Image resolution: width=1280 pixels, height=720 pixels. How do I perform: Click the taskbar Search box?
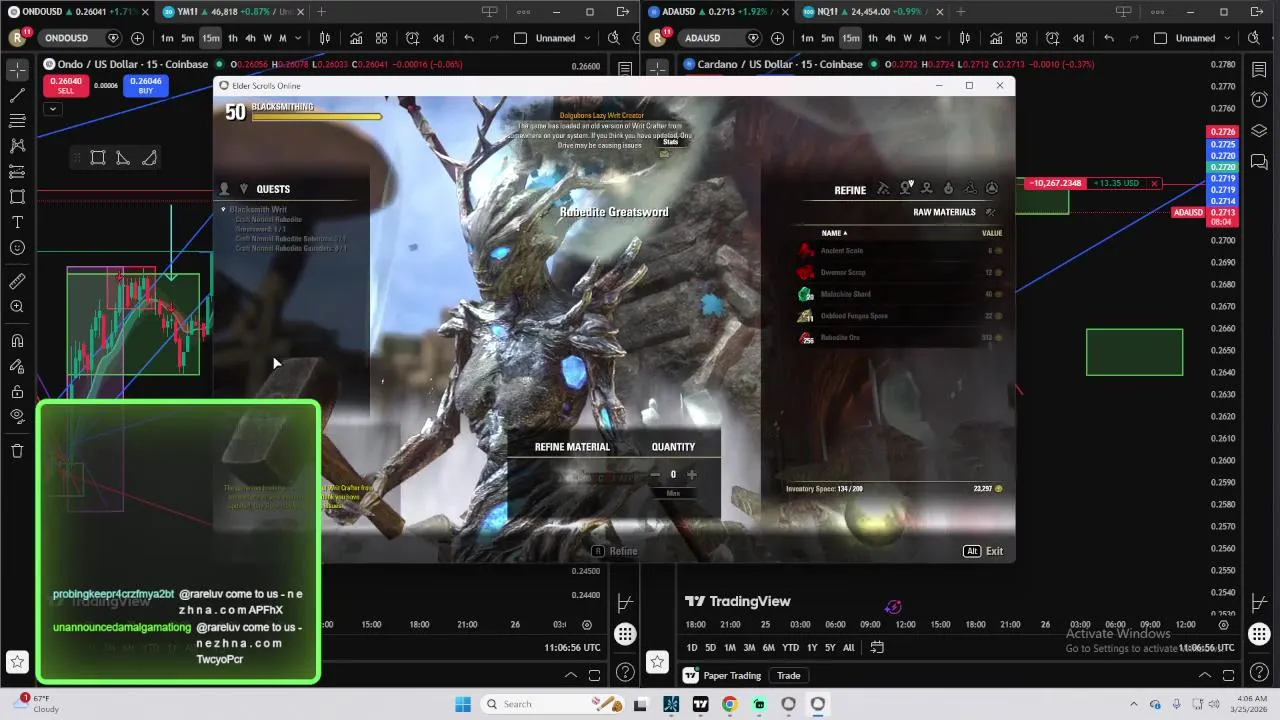point(553,704)
